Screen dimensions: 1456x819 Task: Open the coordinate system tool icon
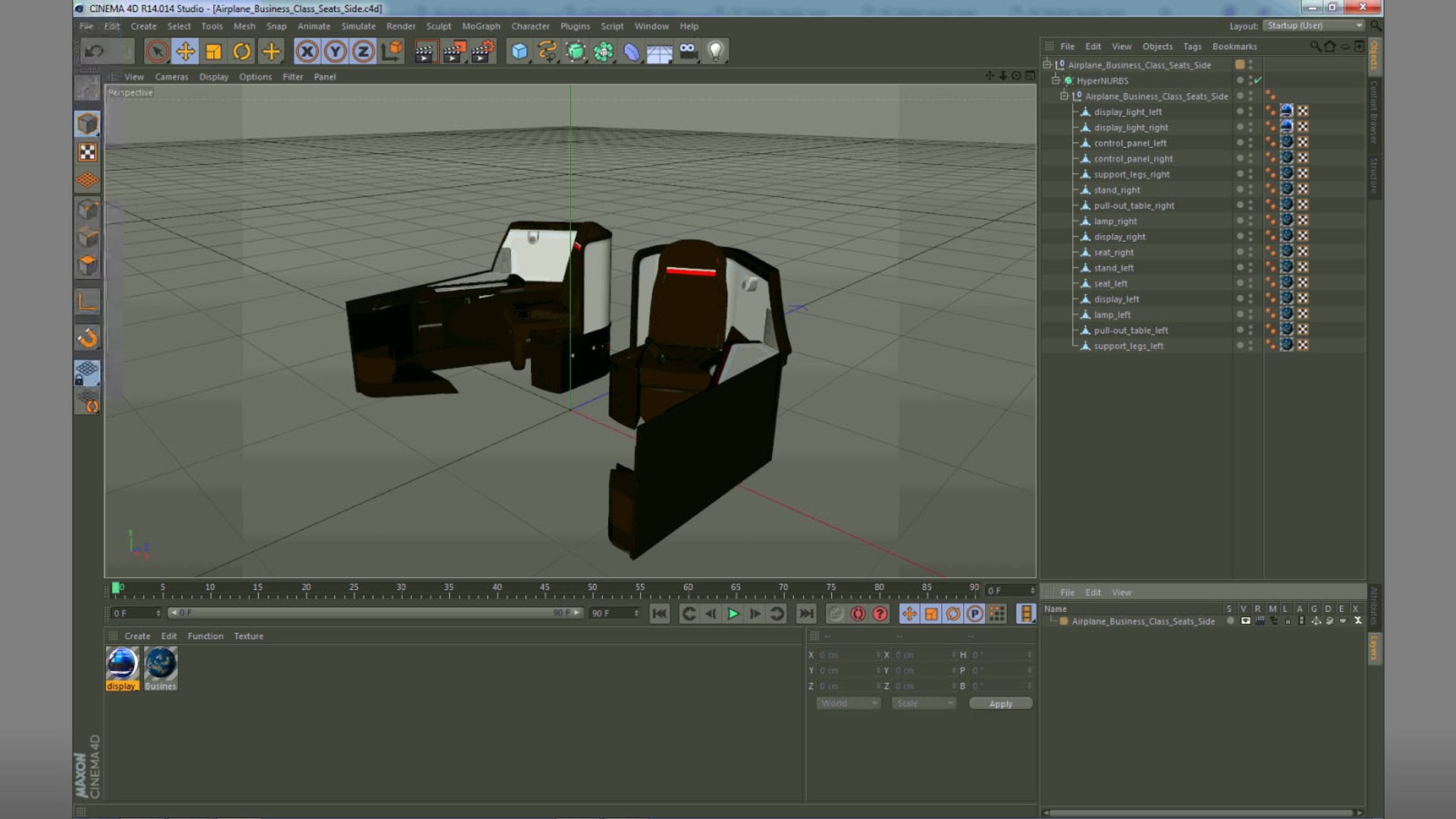pos(392,52)
